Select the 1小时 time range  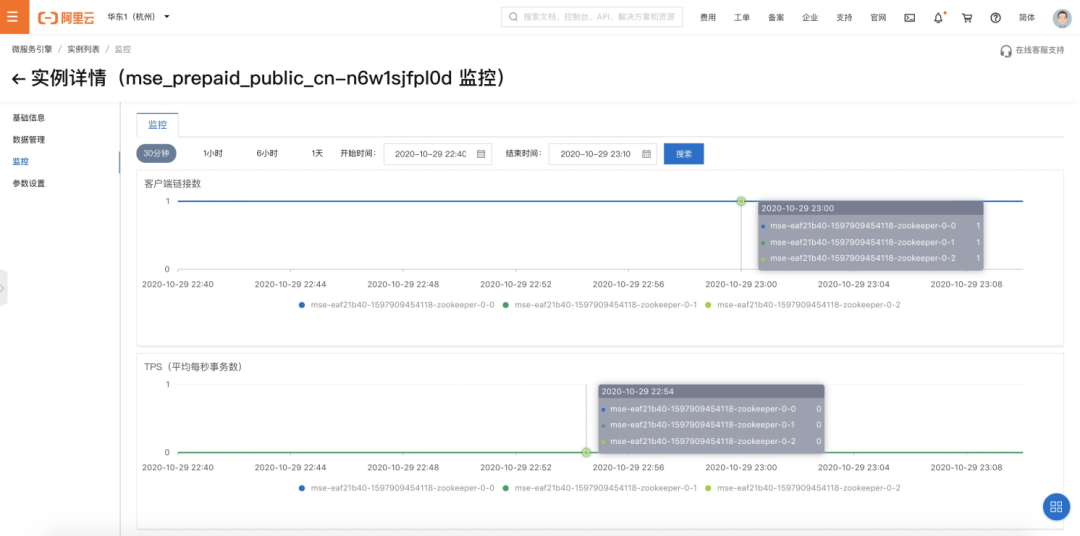213,154
